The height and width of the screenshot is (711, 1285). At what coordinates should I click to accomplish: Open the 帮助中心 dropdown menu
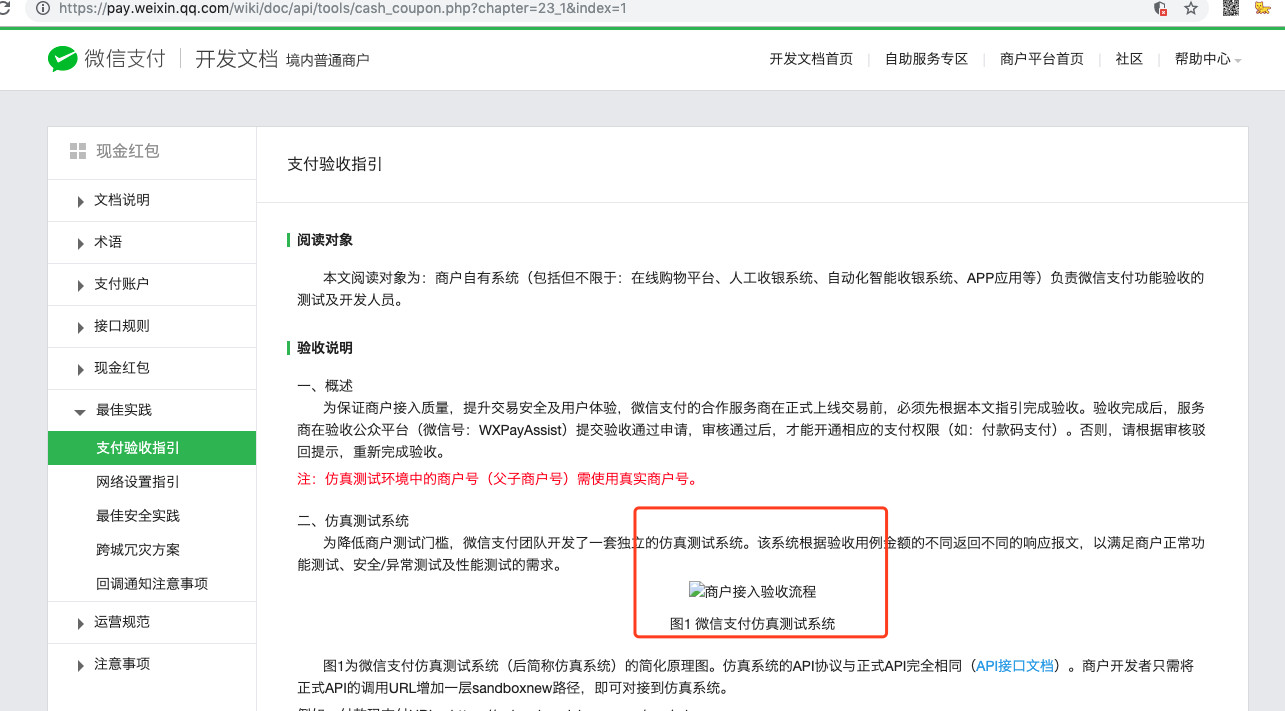(x=1208, y=59)
